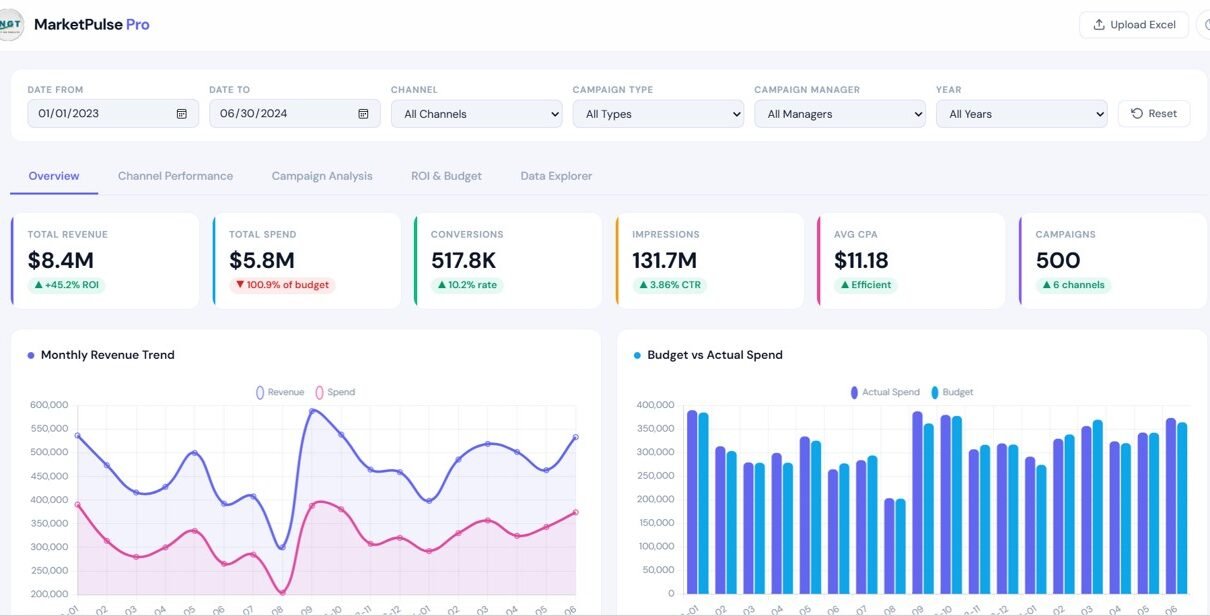This screenshot has width=1210, height=616.
Task: Switch to the Channel Performance tab
Action: (x=175, y=176)
